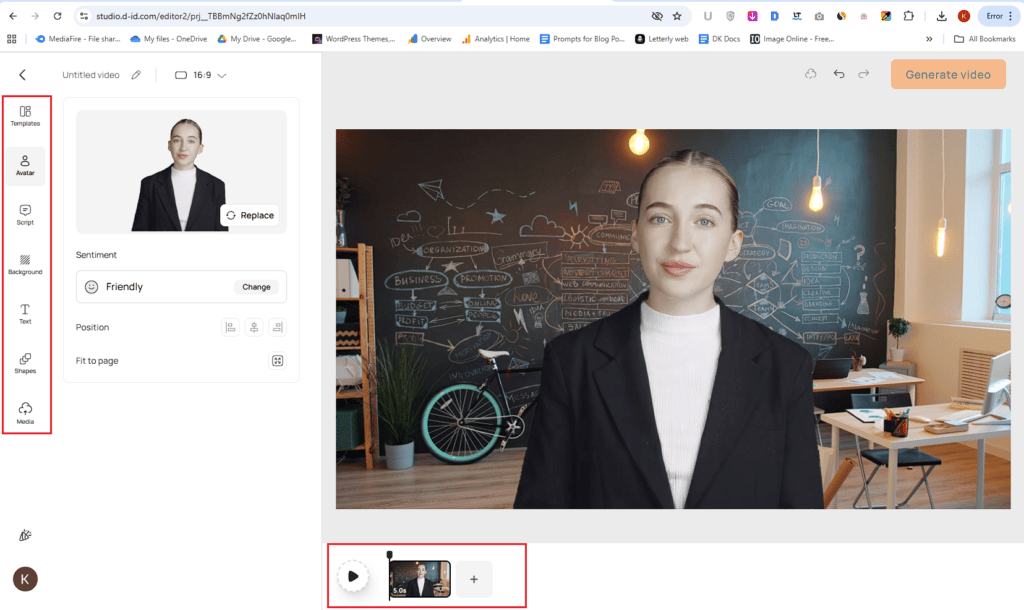Click the Error Chrome menu button

coord(999,16)
